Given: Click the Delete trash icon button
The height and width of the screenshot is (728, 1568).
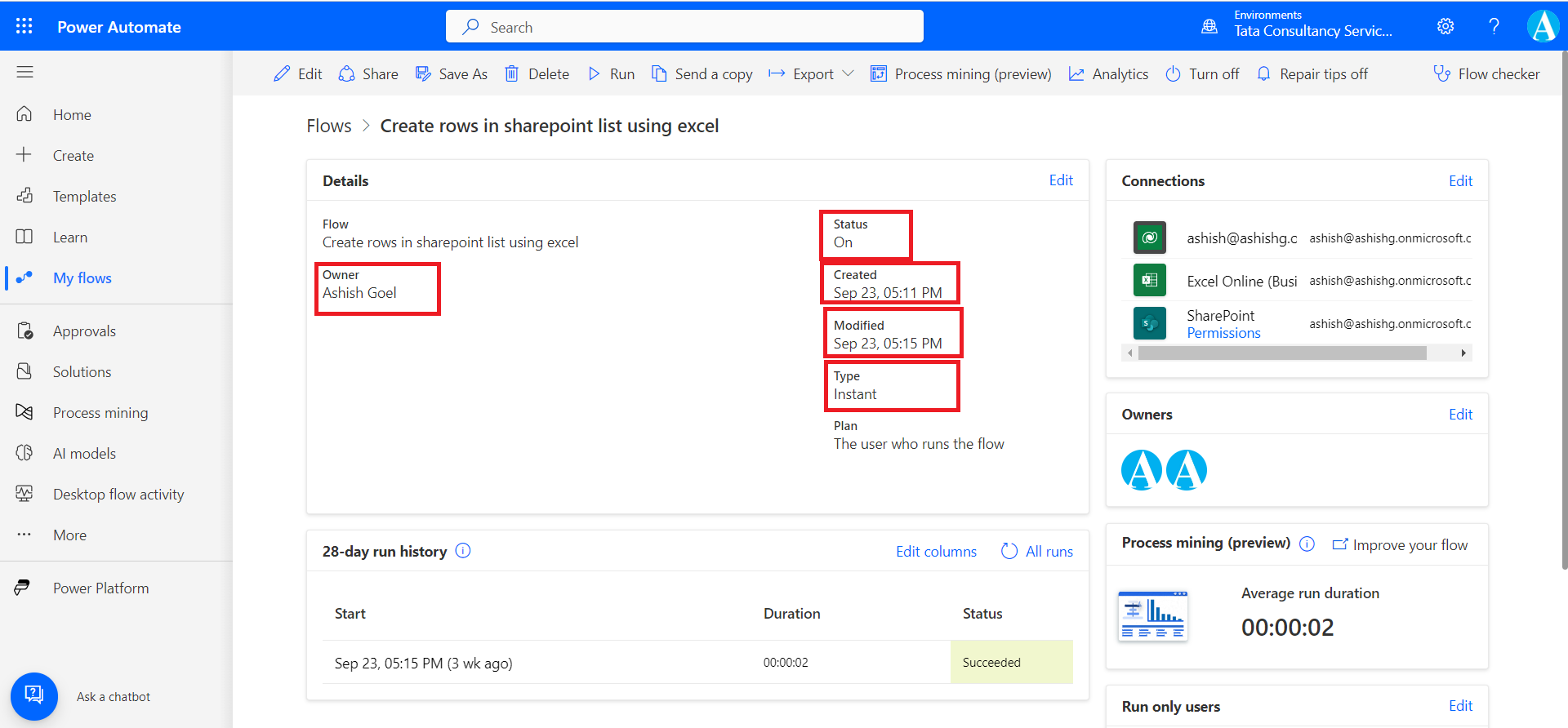Looking at the screenshot, I should point(537,74).
